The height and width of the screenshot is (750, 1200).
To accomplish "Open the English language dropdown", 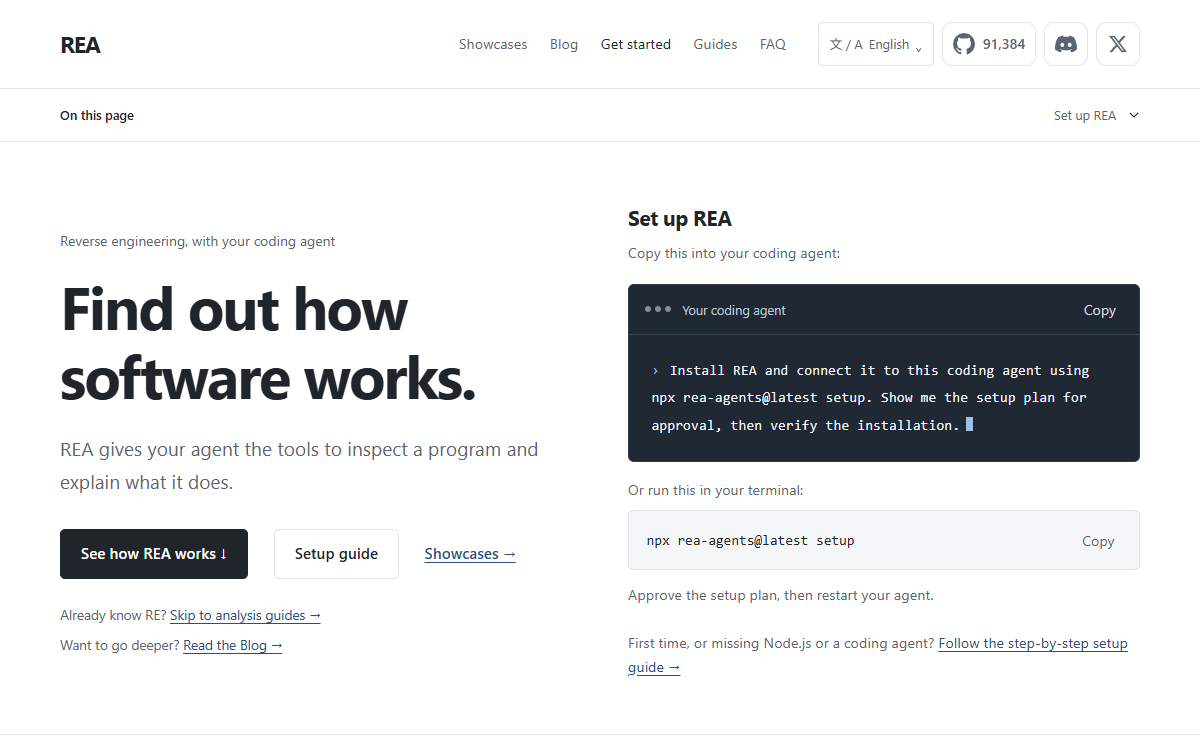I will click(876, 44).
